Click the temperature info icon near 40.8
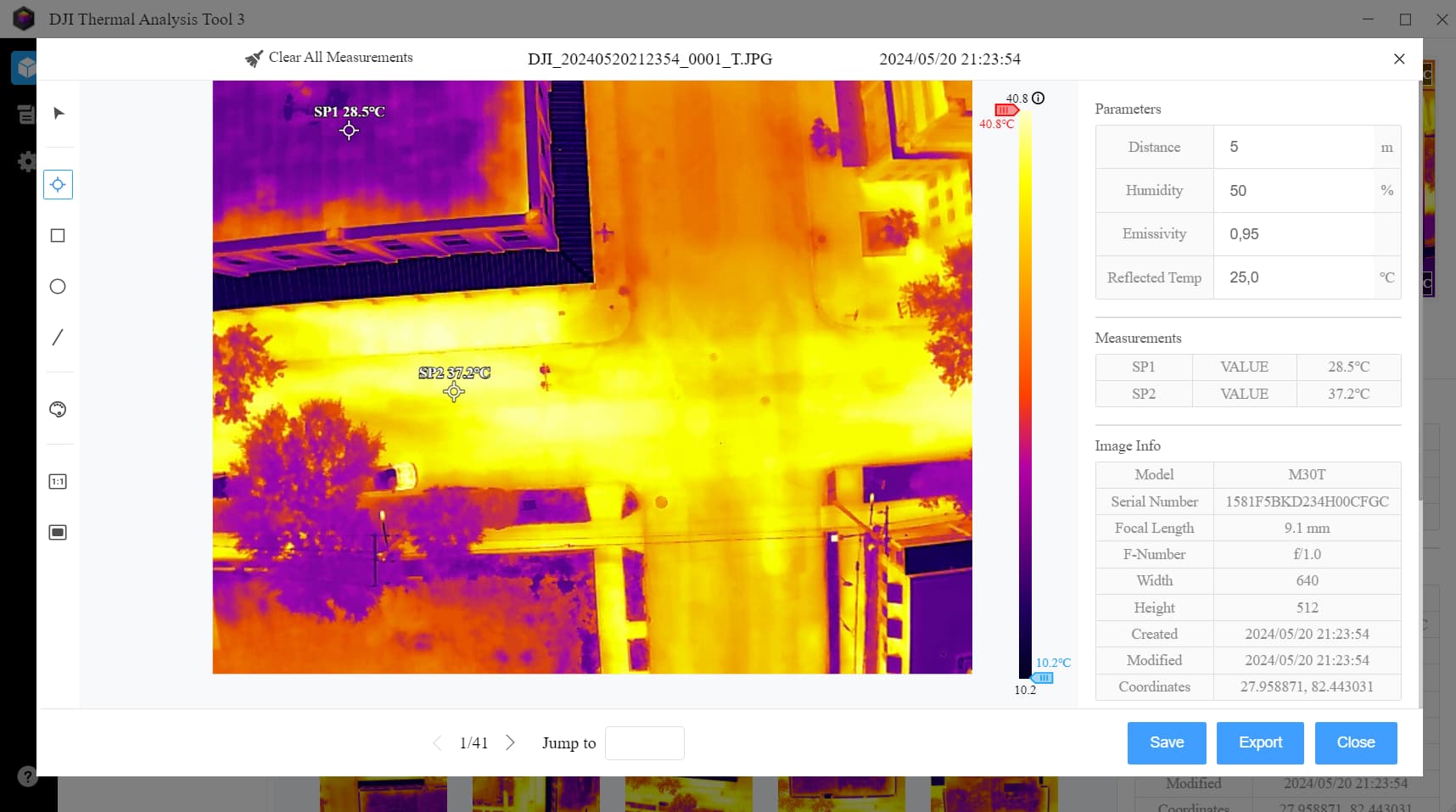Screen dimensions: 1456x812 click(1038, 98)
